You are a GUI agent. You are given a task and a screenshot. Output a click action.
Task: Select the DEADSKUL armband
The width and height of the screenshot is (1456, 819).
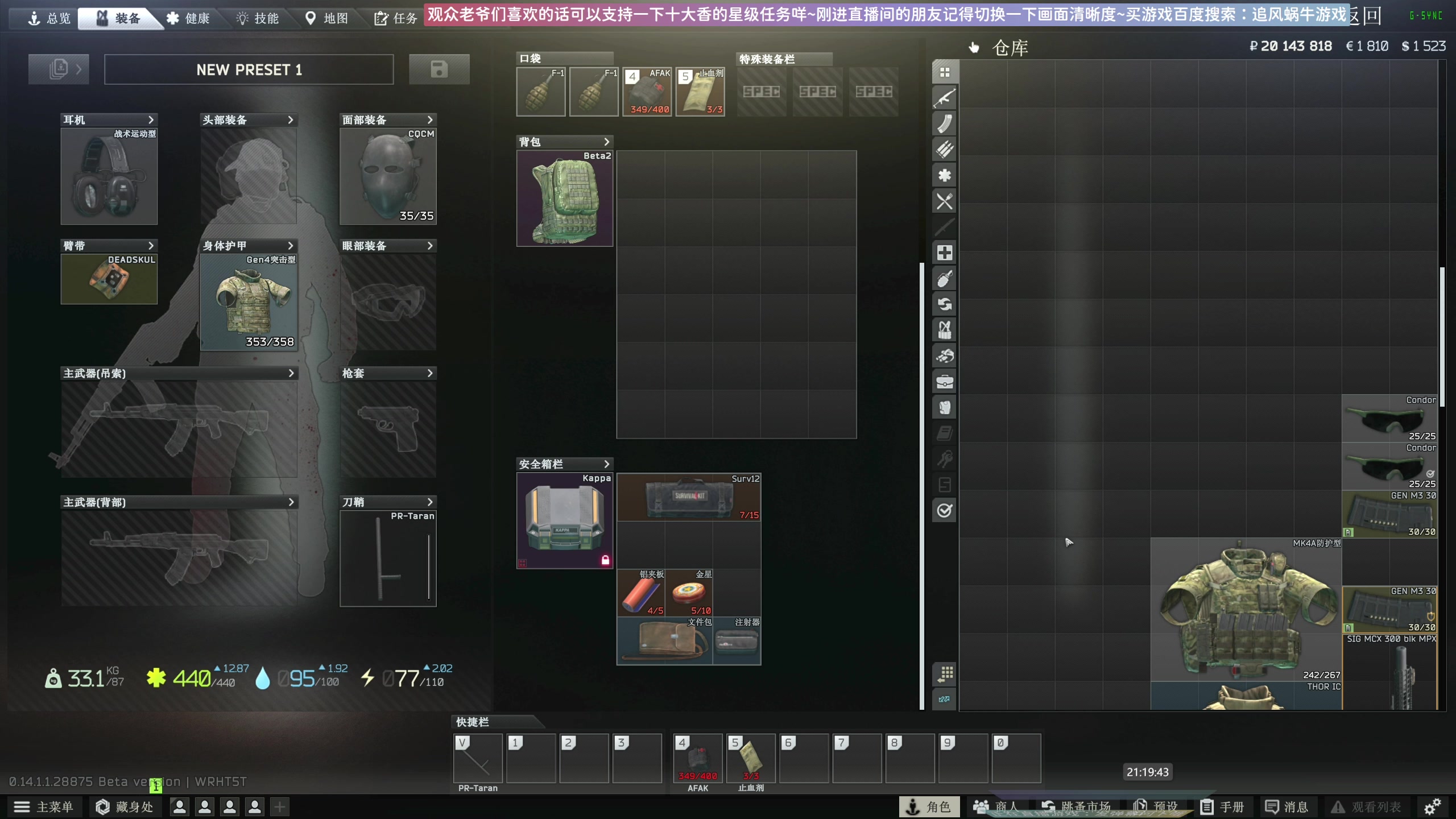pyautogui.click(x=109, y=279)
